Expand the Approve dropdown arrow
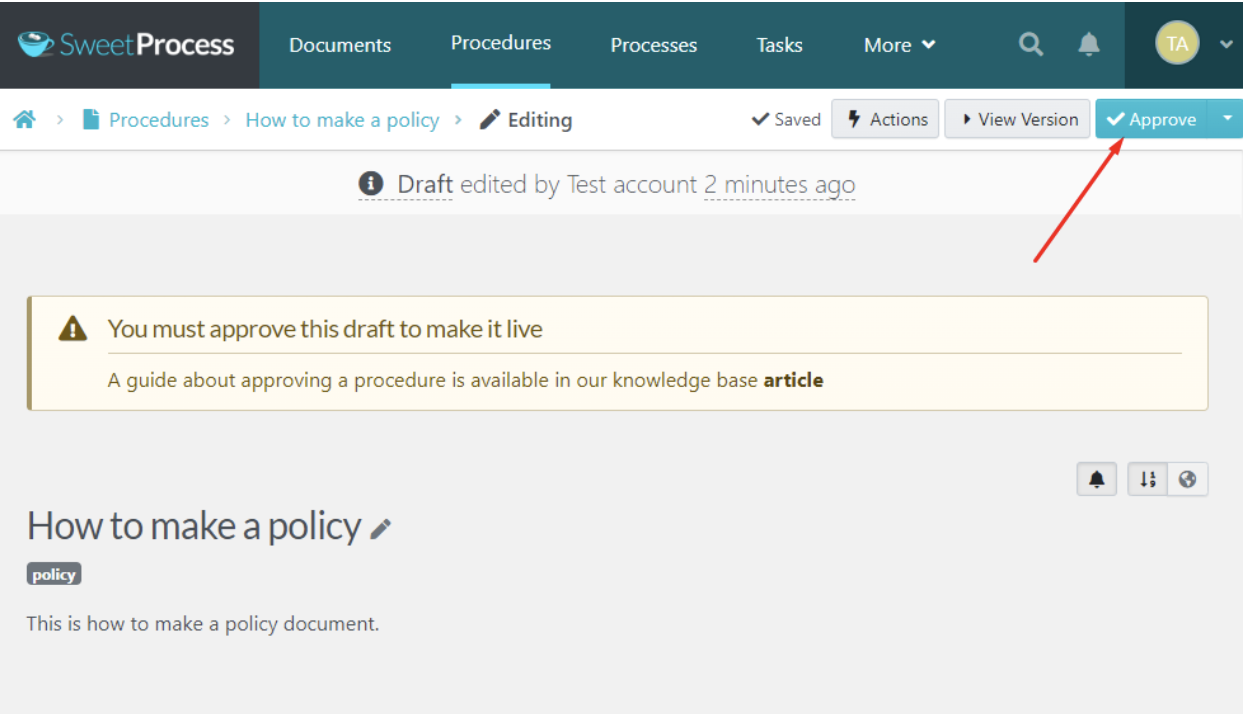 tap(1226, 119)
